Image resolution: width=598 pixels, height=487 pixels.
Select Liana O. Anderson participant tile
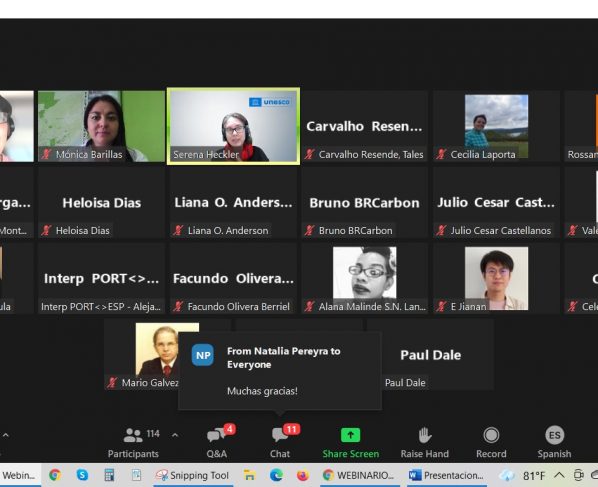click(x=233, y=203)
